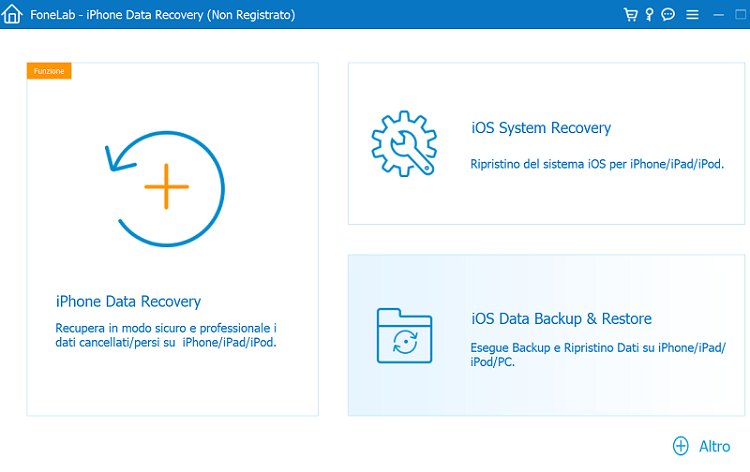750x472 pixels.
Task: Click the 'Ripristino del sistema iOS' description
Action: (597, 163)
